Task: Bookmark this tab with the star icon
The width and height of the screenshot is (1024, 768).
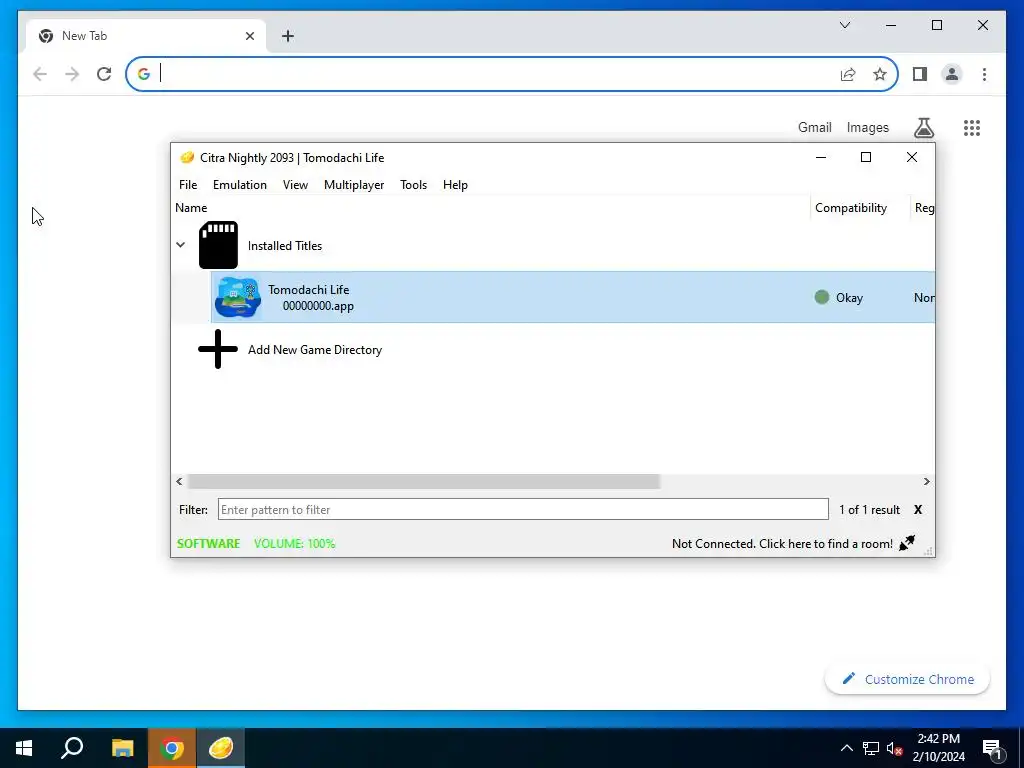Action: pos(880,74)
